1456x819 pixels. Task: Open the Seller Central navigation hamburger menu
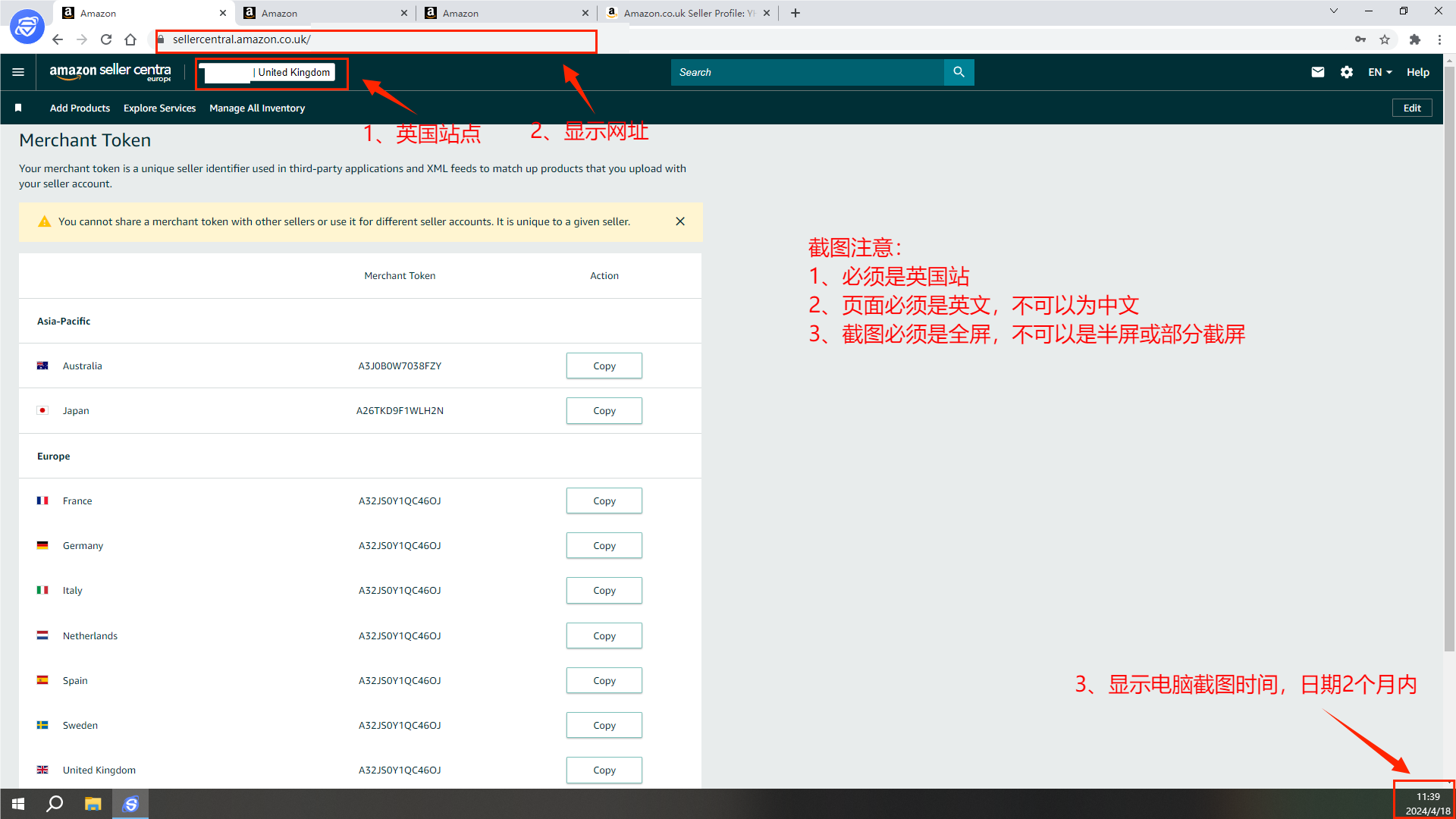pos(18,72)
